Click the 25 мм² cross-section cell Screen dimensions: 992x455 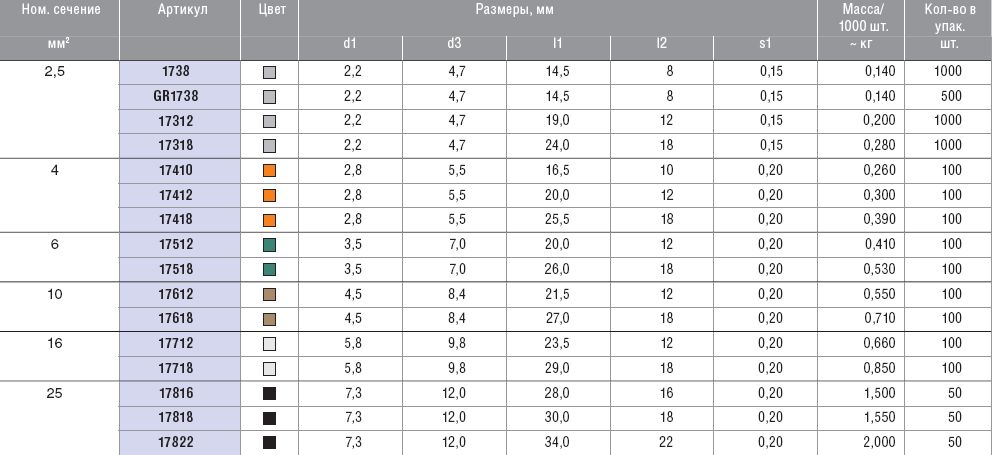click(x=58, y=393)
